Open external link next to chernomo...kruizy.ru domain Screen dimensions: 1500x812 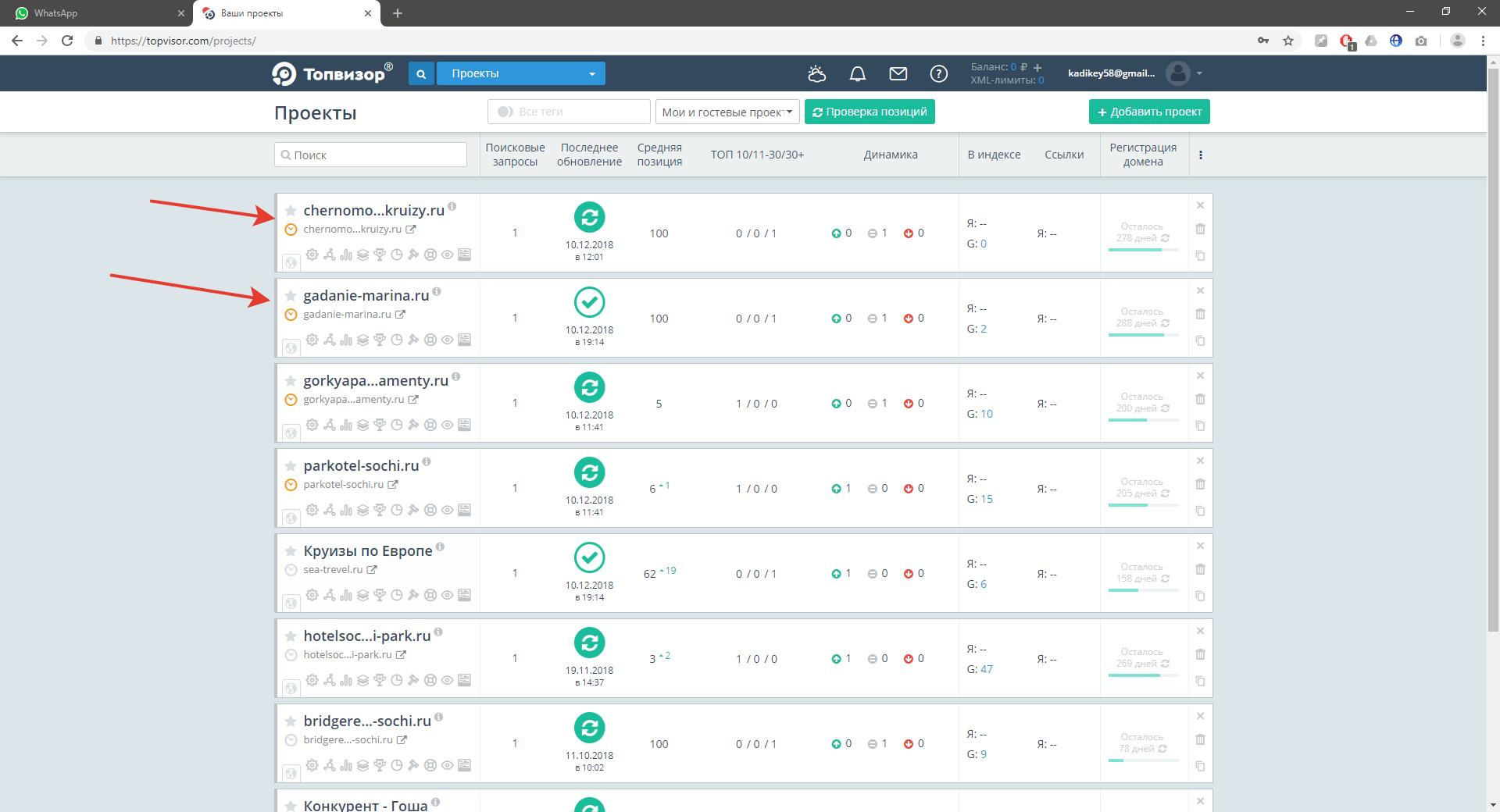(411, 229)
